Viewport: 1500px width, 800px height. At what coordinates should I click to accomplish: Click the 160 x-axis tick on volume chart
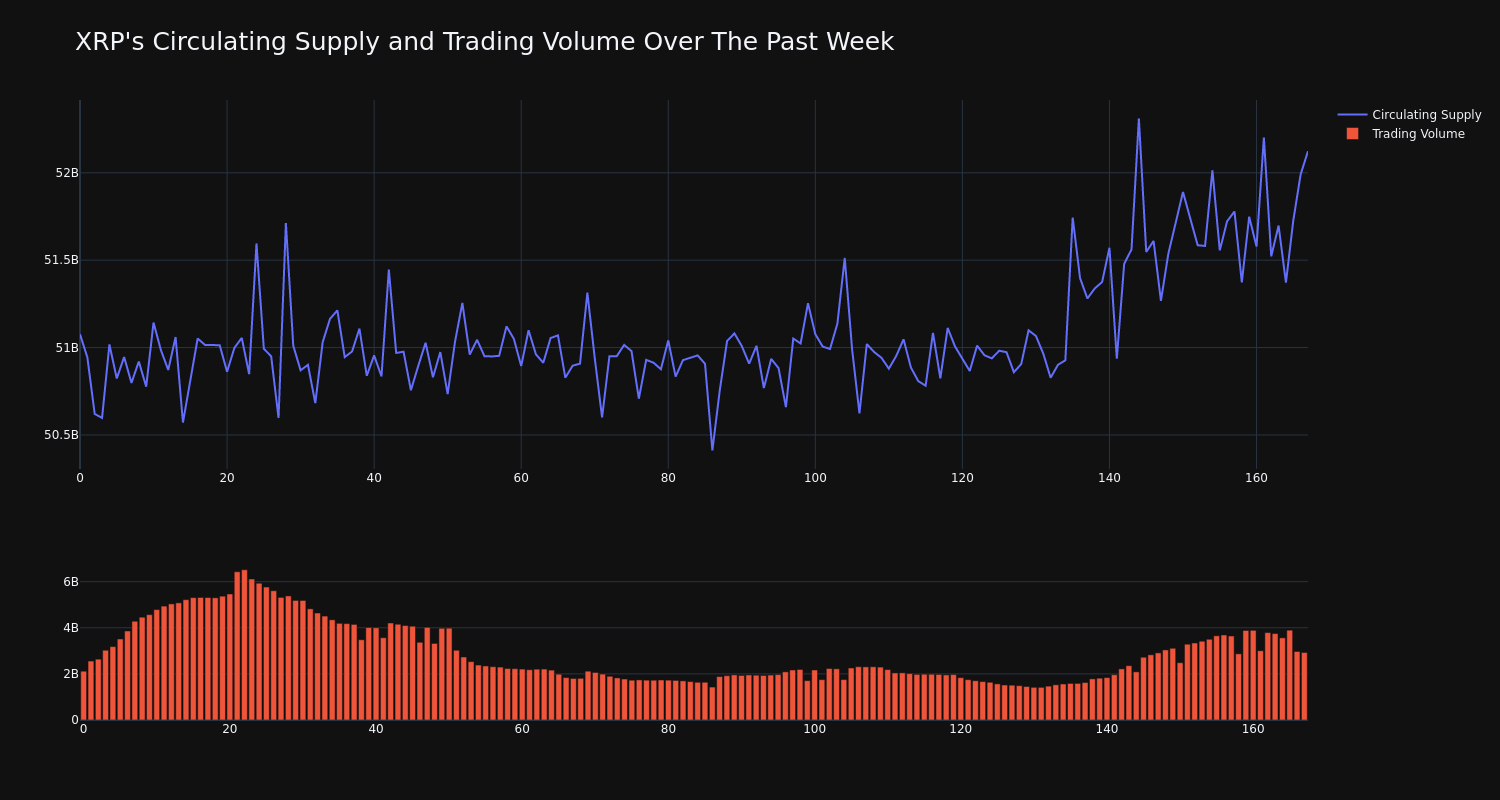(1253, 729)
